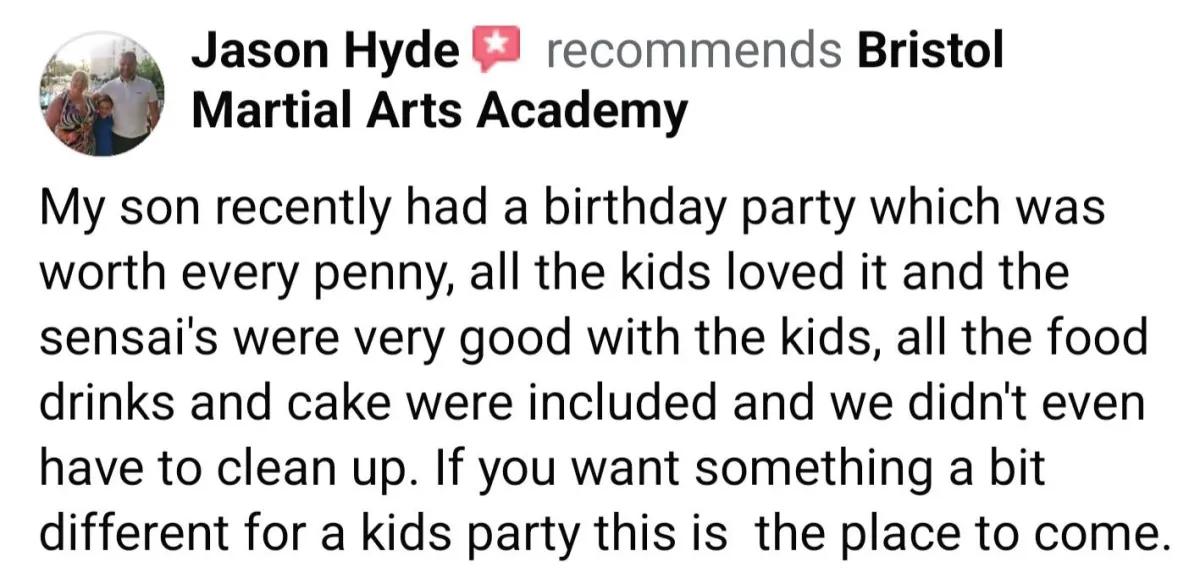
Task: Click the "Martial Arts Academy" header text
Action: click(439, 111)
